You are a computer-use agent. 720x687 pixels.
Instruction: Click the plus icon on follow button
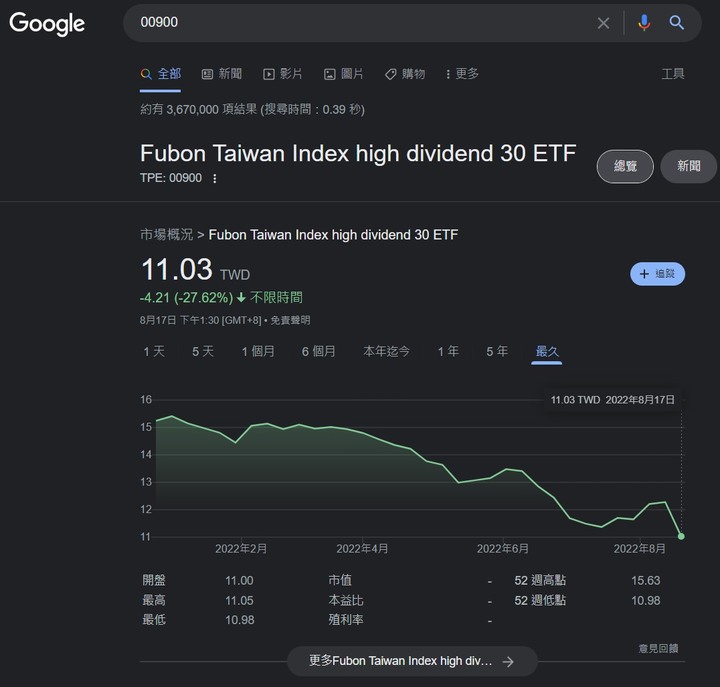coord(645,274)
